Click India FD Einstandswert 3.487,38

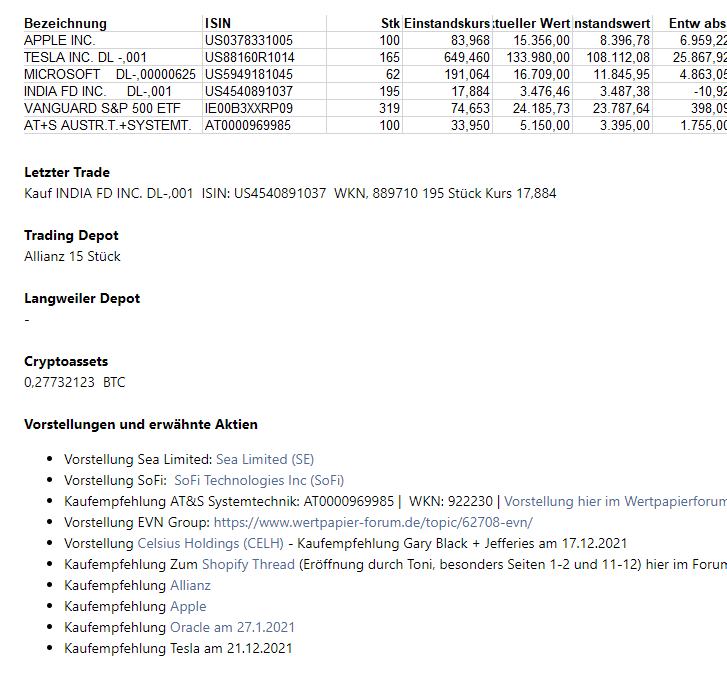pos(625,91)
